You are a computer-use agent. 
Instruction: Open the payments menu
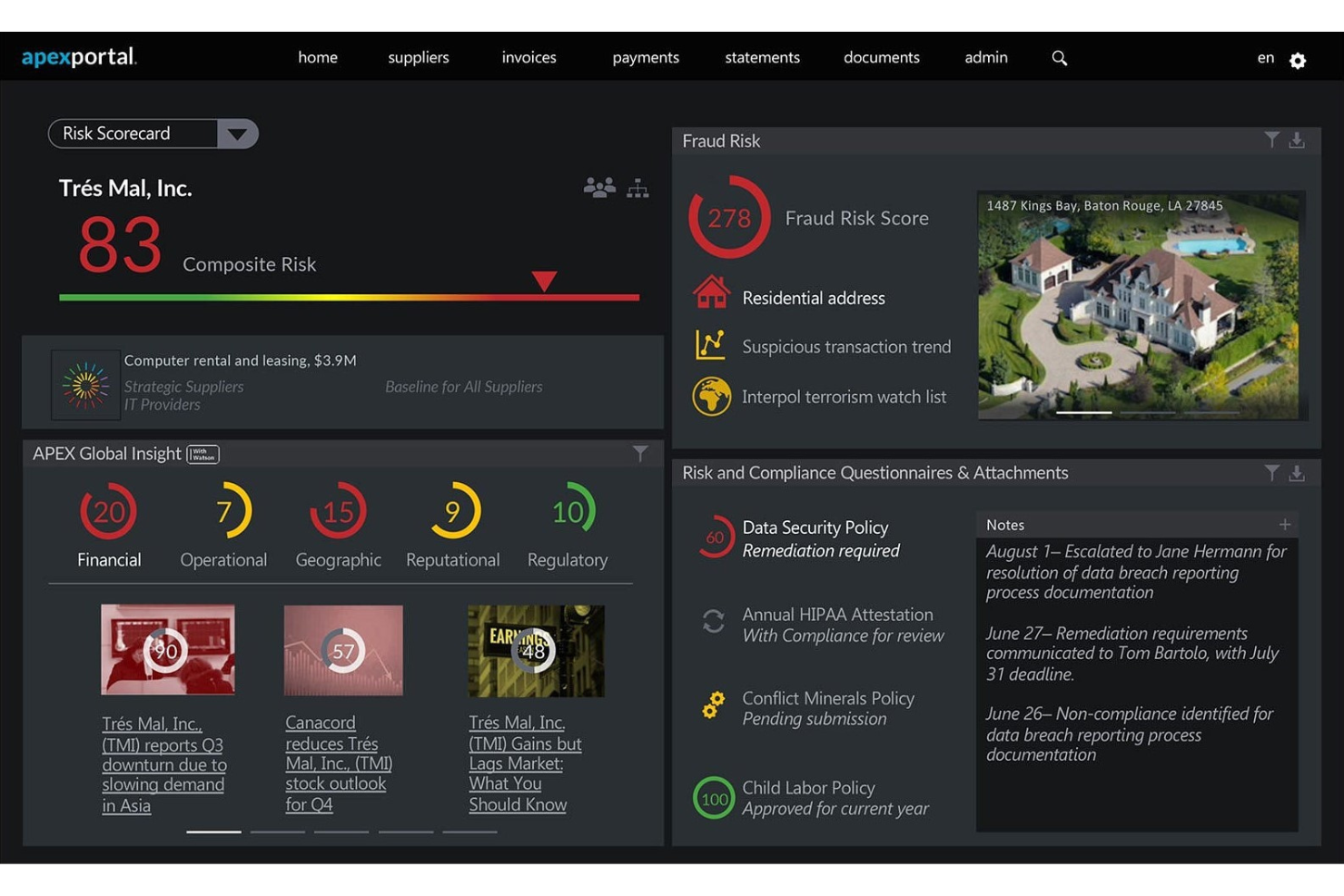[x=646, y=57]
